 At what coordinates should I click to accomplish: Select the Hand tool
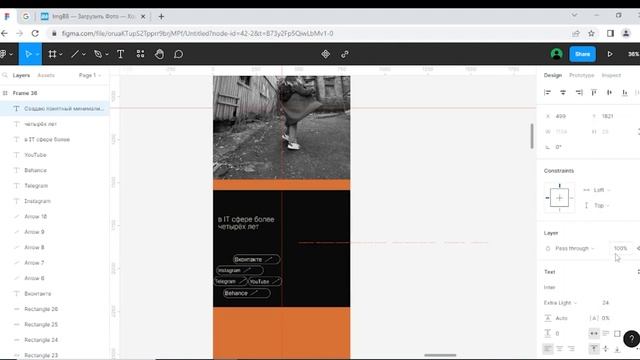coord(160,54)
